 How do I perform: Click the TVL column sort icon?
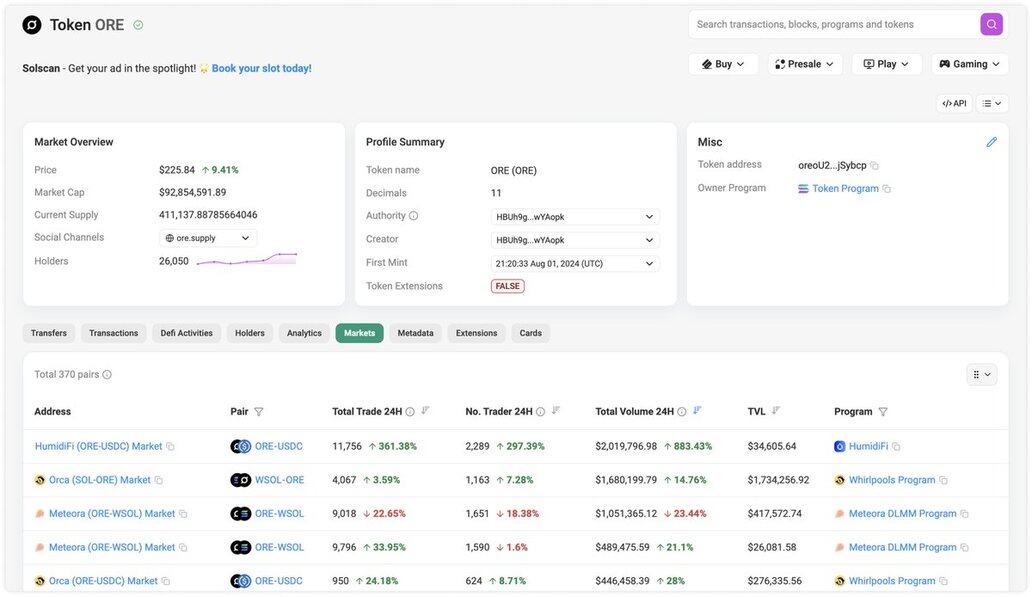pyautogui.click(x=776, y=411)
